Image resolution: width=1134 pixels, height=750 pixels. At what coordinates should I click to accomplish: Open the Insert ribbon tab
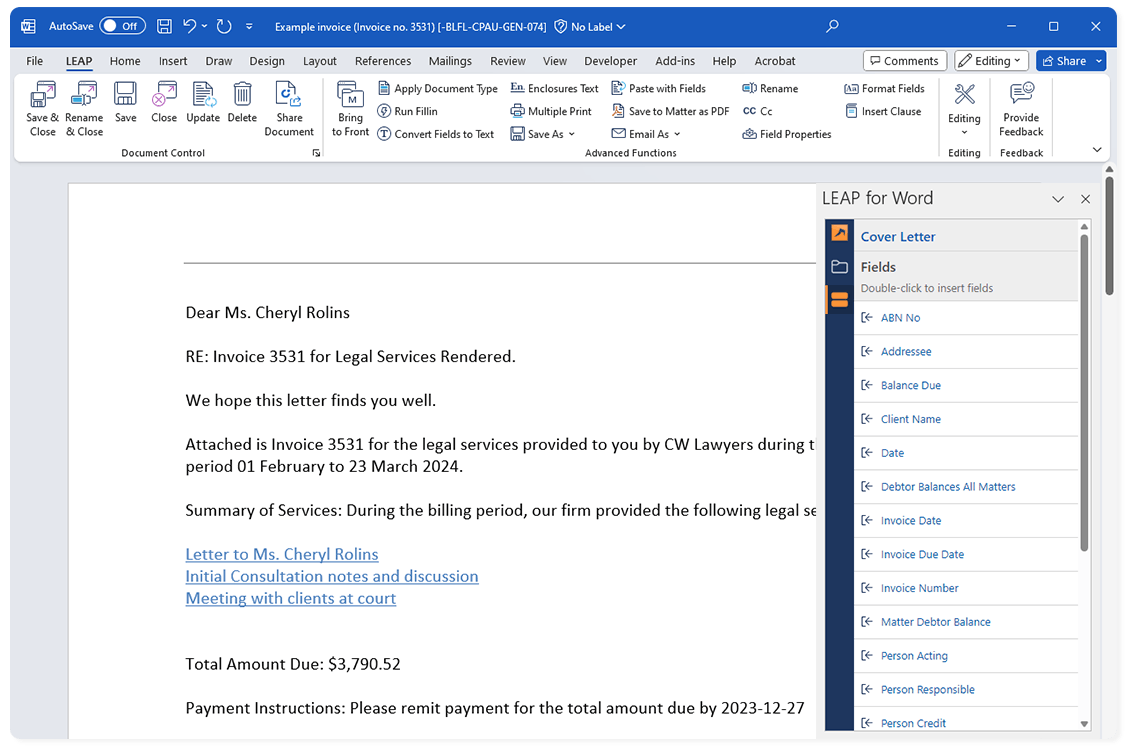[173, 61]
